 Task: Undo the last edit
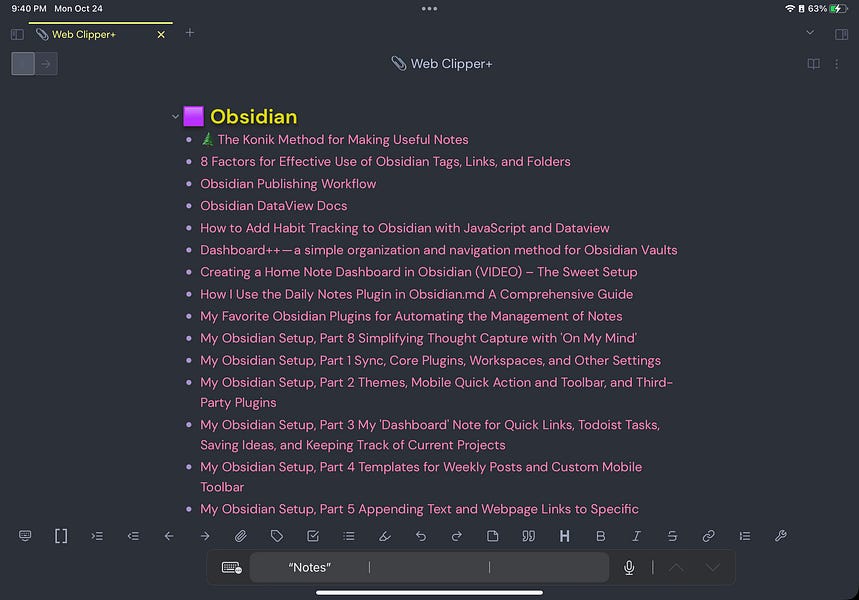coord(420,536)
